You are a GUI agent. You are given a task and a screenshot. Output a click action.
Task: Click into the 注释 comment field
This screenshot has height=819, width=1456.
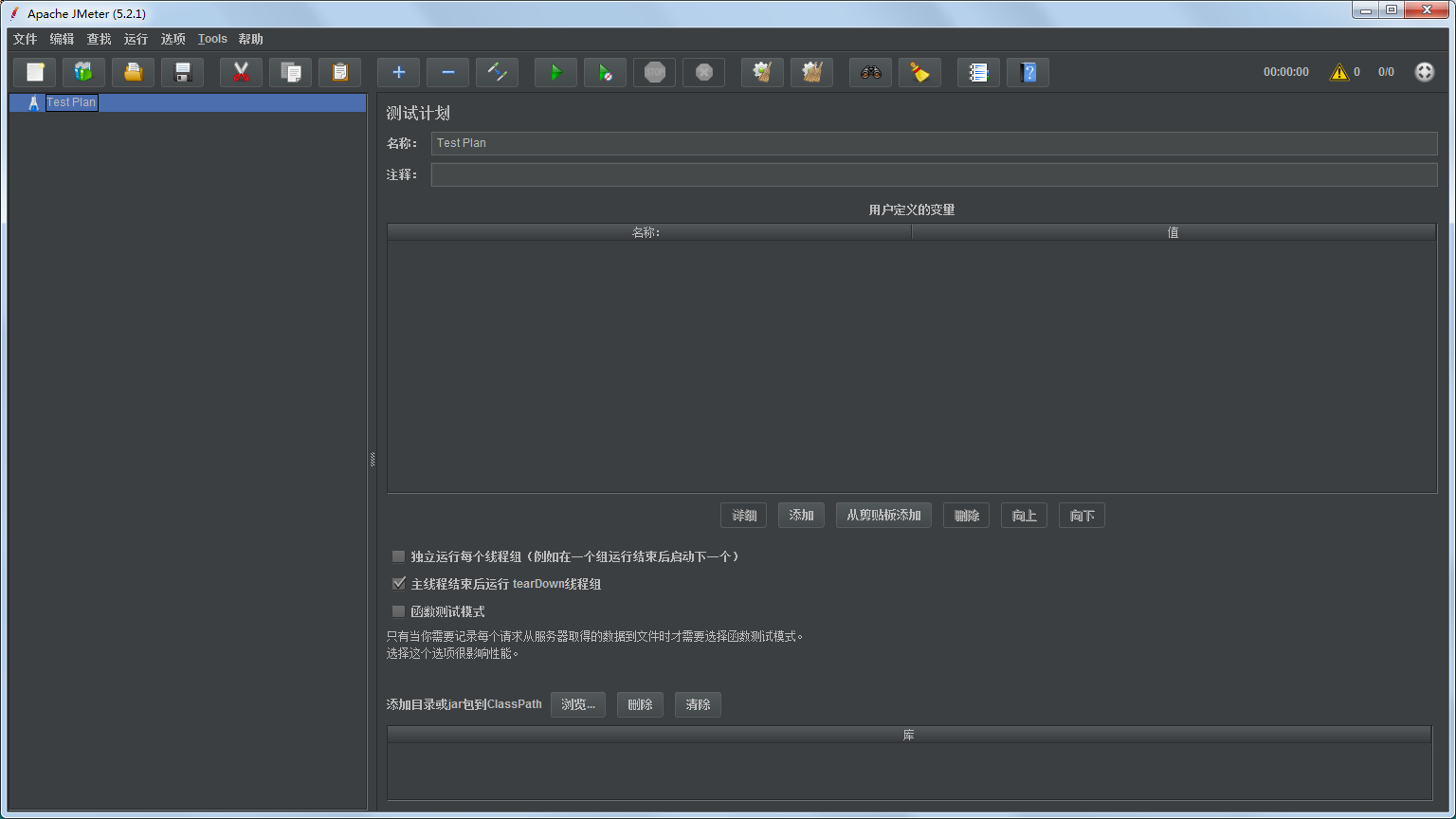coord(934,174)
